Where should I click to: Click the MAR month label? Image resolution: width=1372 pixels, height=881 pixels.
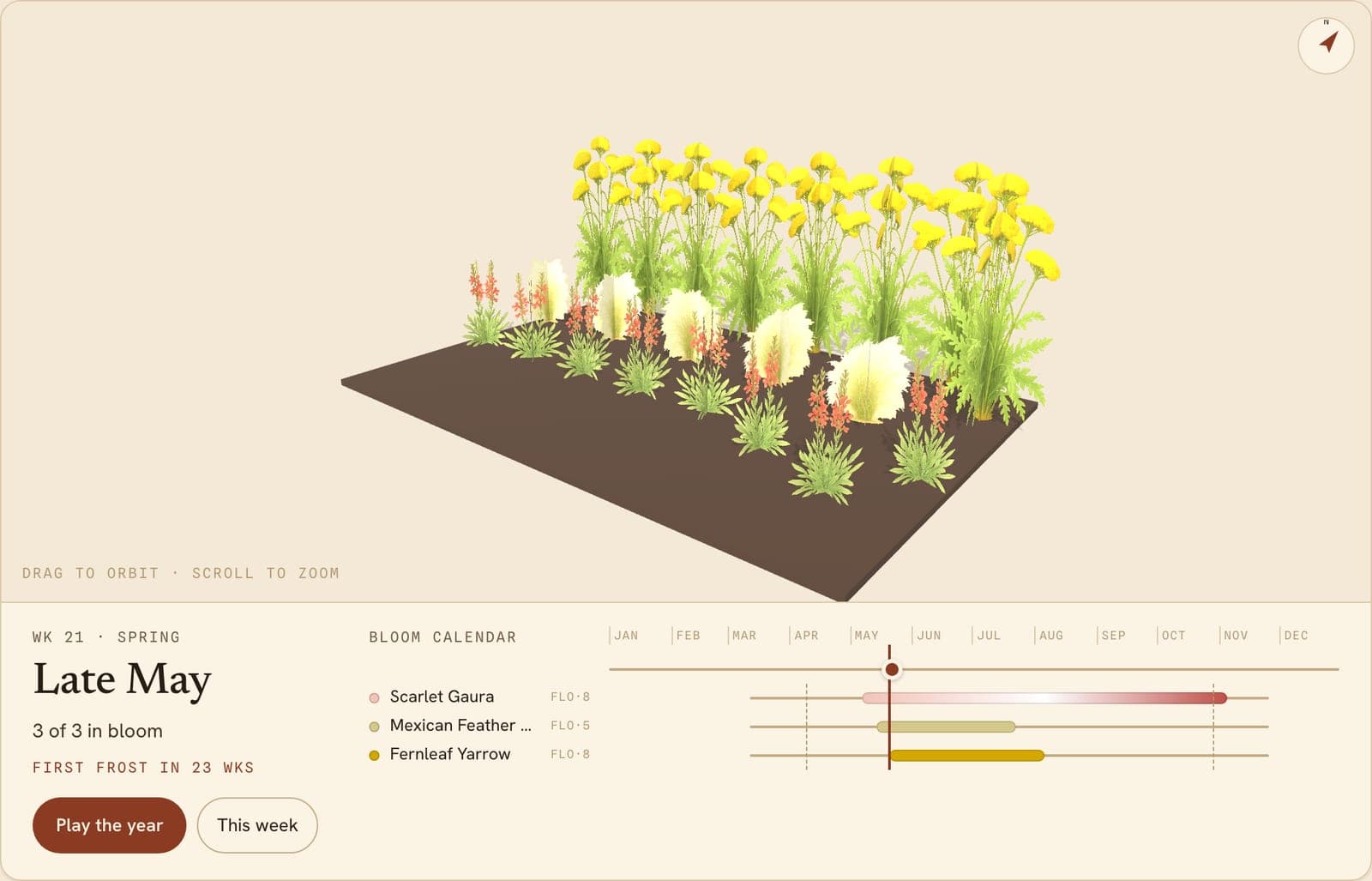(x=744, y=636)
